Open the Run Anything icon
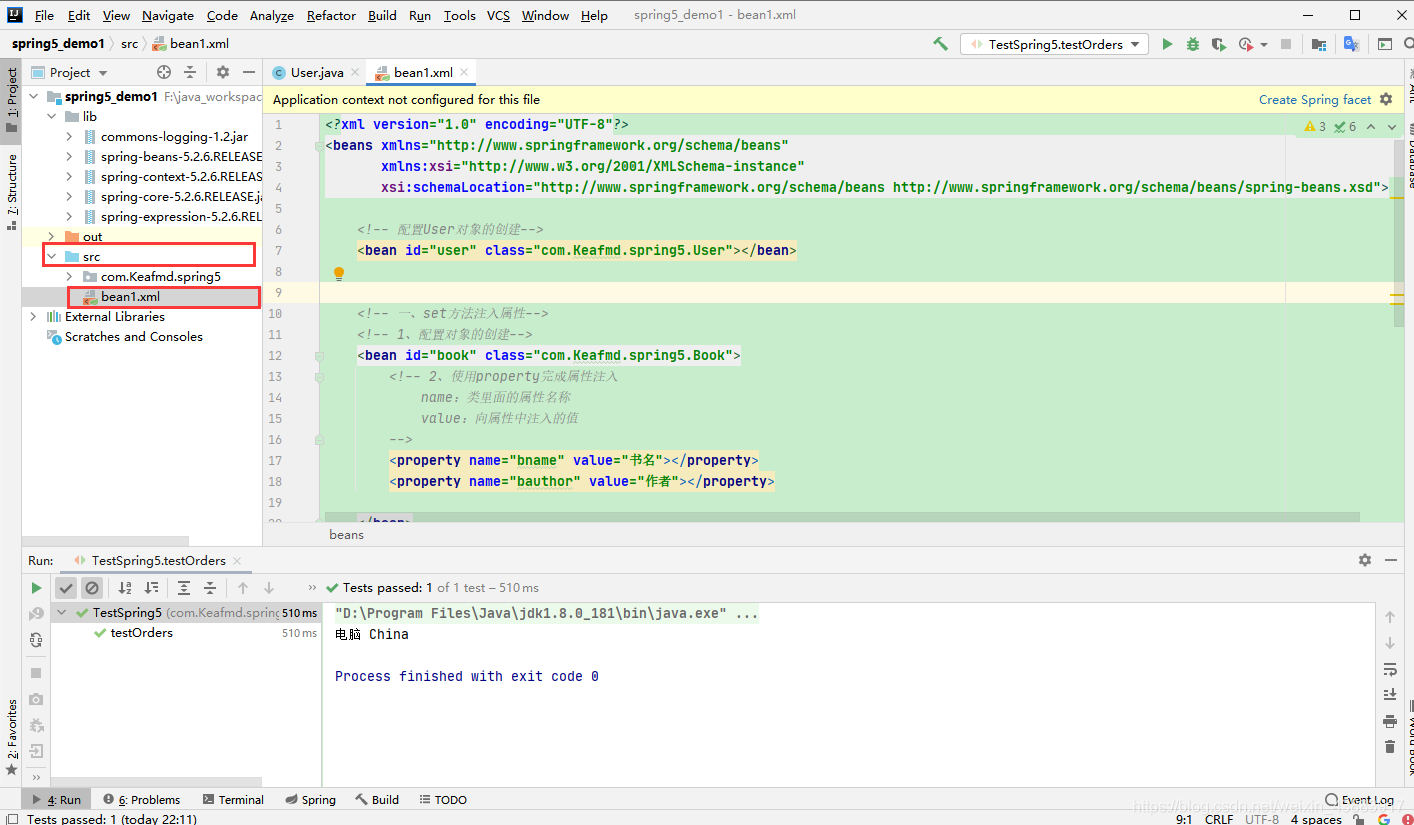The image size is (1414, 825). click(x=1385, y=44)
